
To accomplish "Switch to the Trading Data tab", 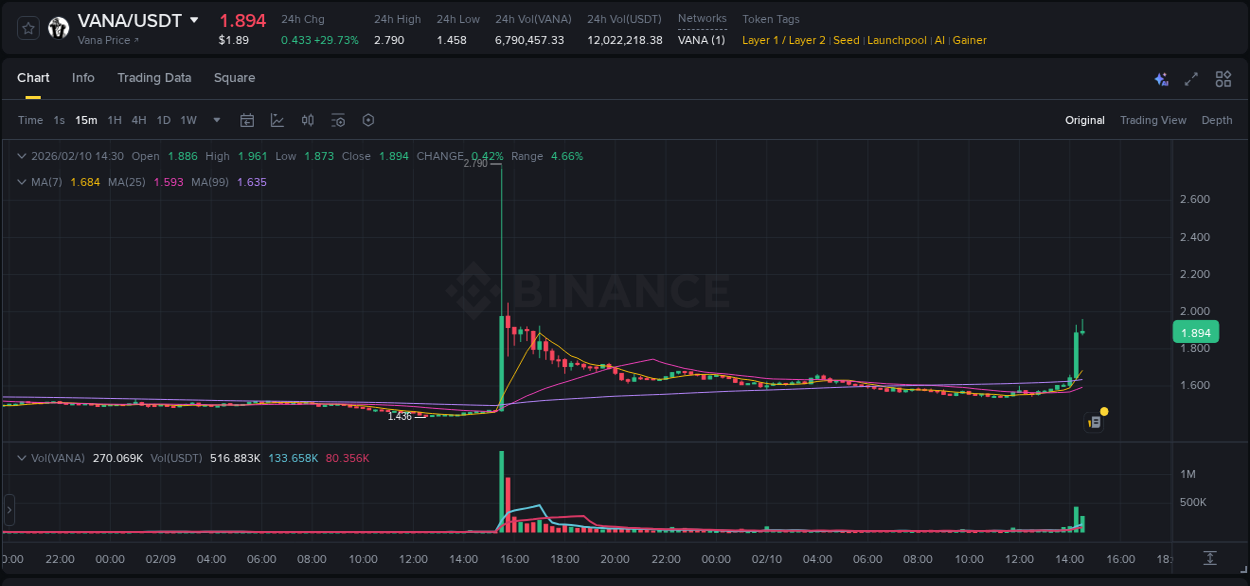I will click(x=154, y=78).
